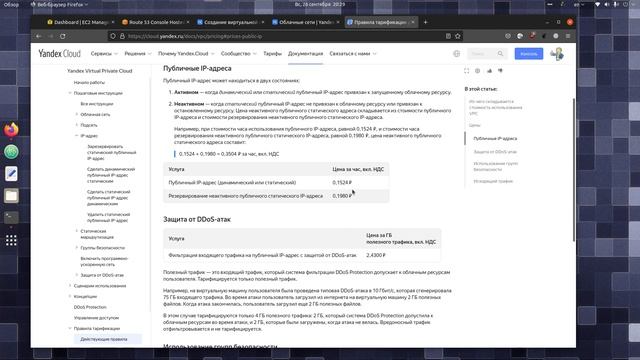Click the article settings gear icon
The width and height of the screenshot is (640, 360).
click(478, 71)
